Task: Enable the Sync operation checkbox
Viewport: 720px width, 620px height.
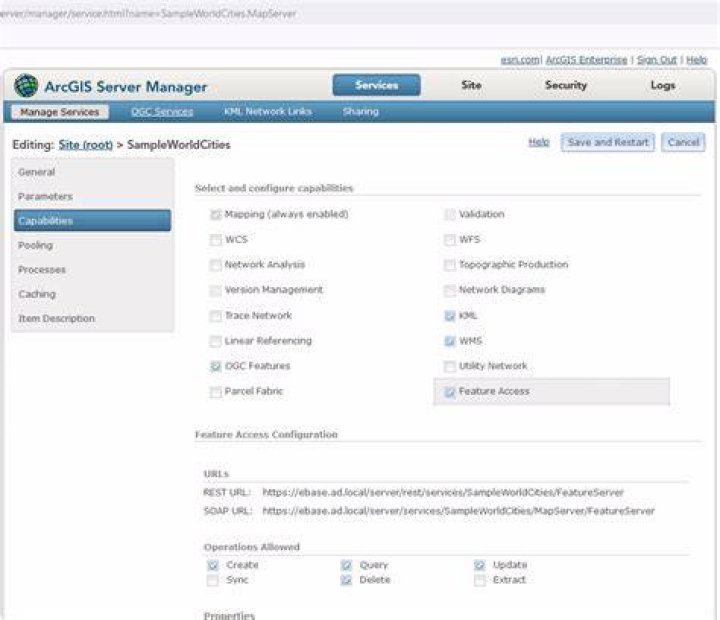Action: (213, 580)
